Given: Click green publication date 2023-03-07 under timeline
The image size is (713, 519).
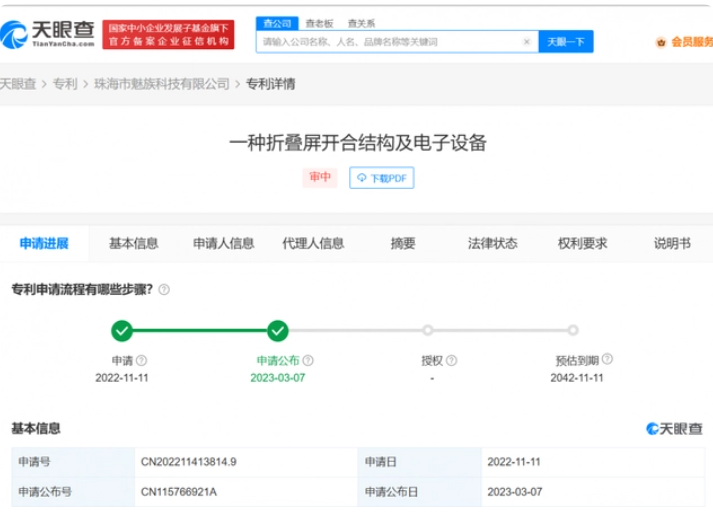Looking at the screenshot, I should click(278, 378).
